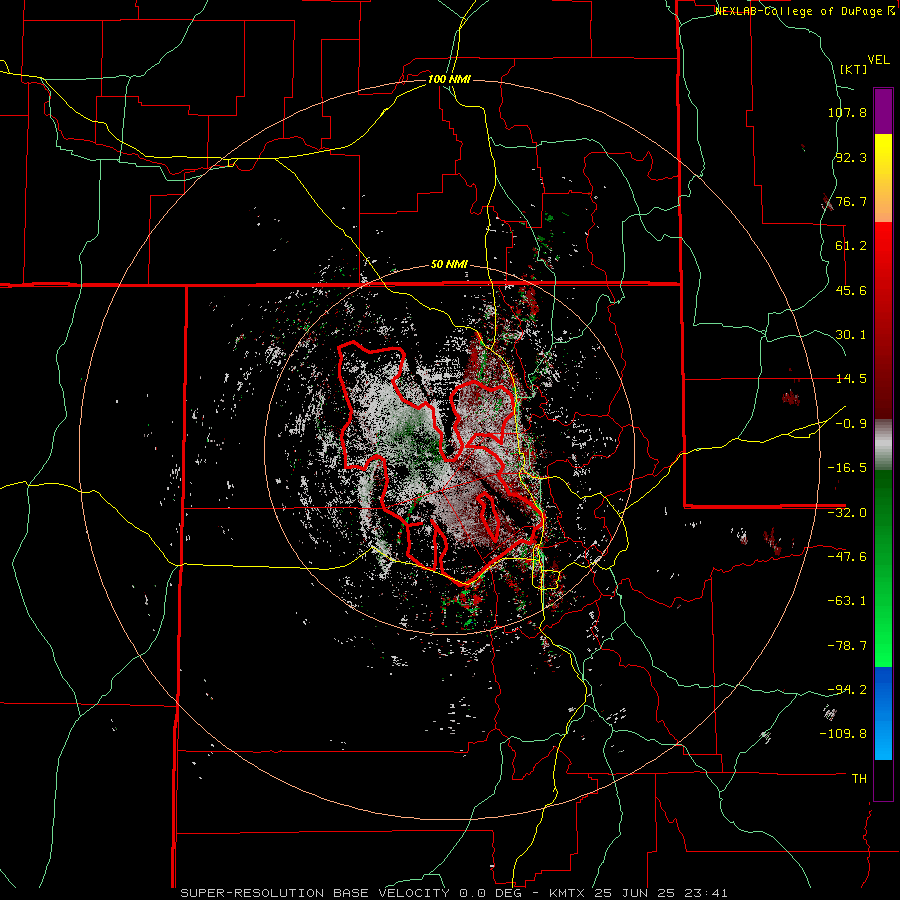Click the 14.5 velocity scale value

851,379
